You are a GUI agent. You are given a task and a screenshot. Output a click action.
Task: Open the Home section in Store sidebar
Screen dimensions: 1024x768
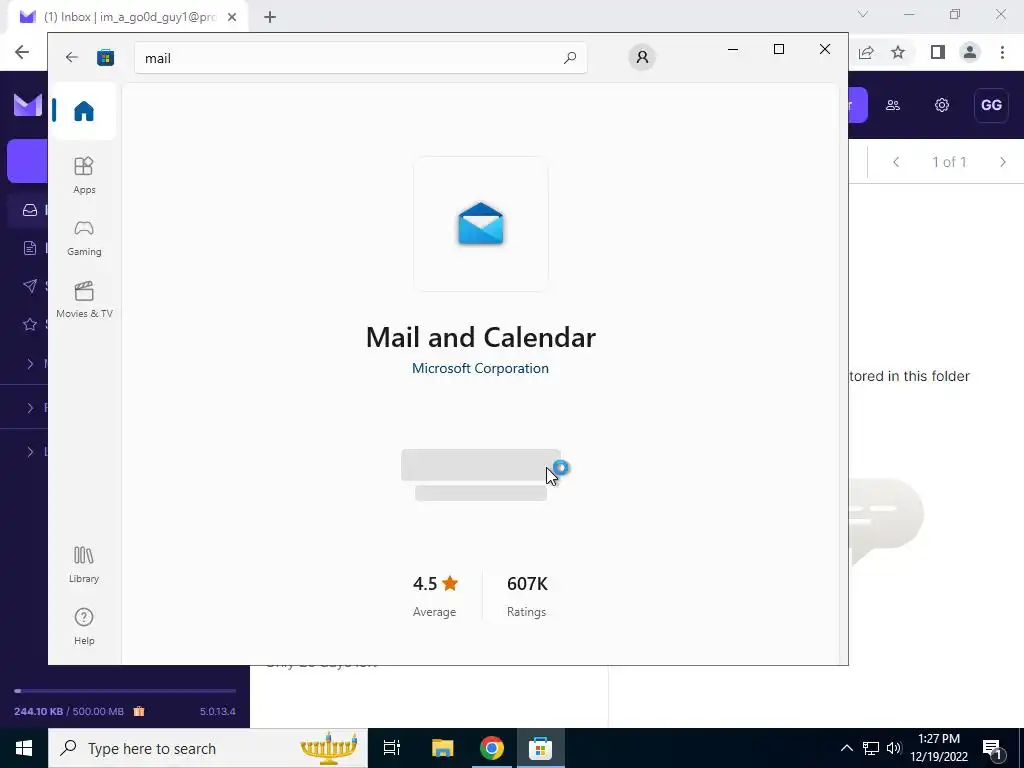[x=84, y=111]
